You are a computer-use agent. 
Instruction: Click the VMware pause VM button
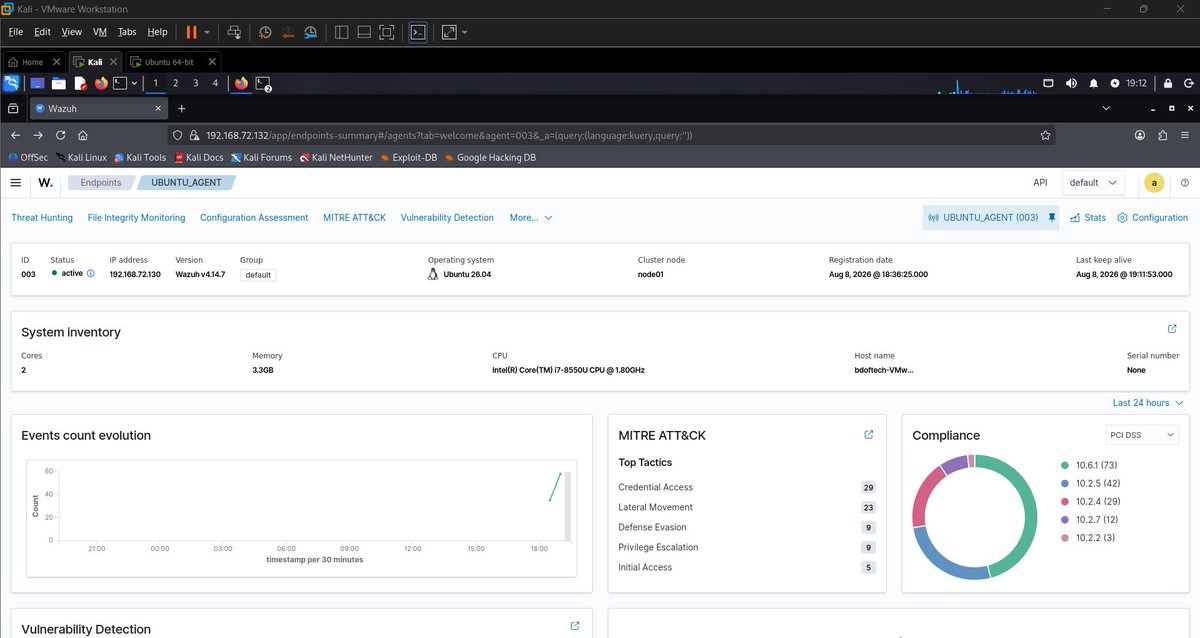tap(191, 32)
